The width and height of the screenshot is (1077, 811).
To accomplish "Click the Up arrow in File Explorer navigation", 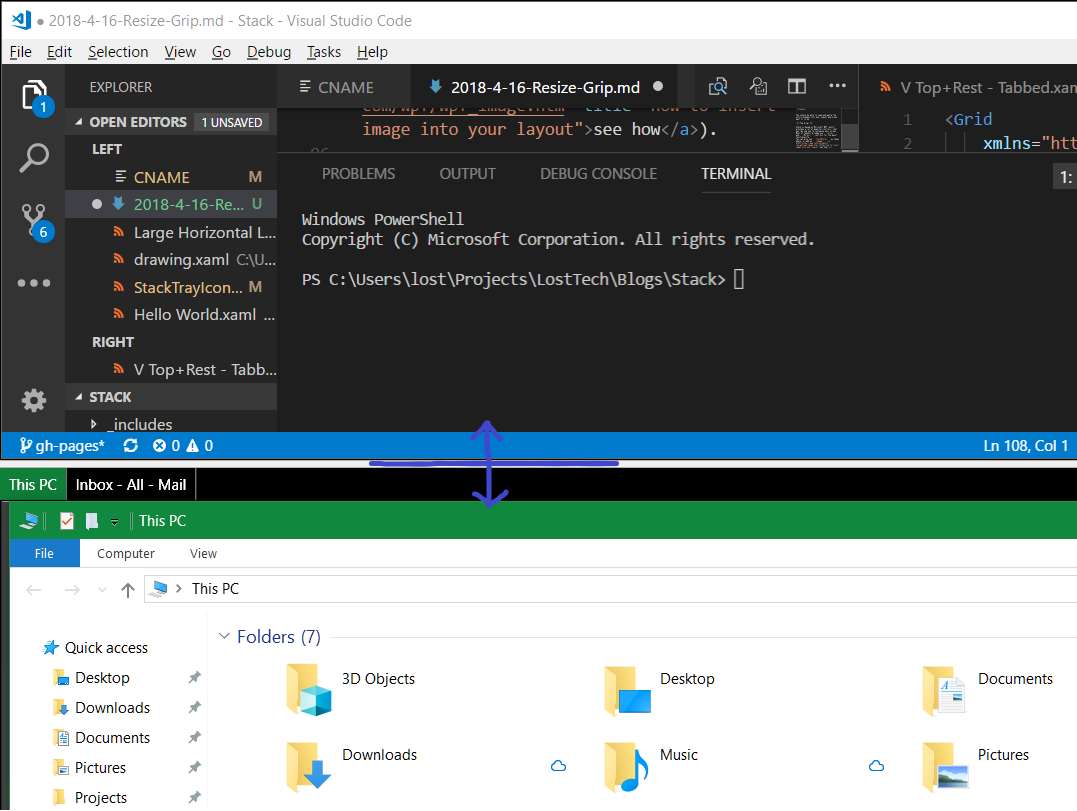I will click(x=128, y=589).
